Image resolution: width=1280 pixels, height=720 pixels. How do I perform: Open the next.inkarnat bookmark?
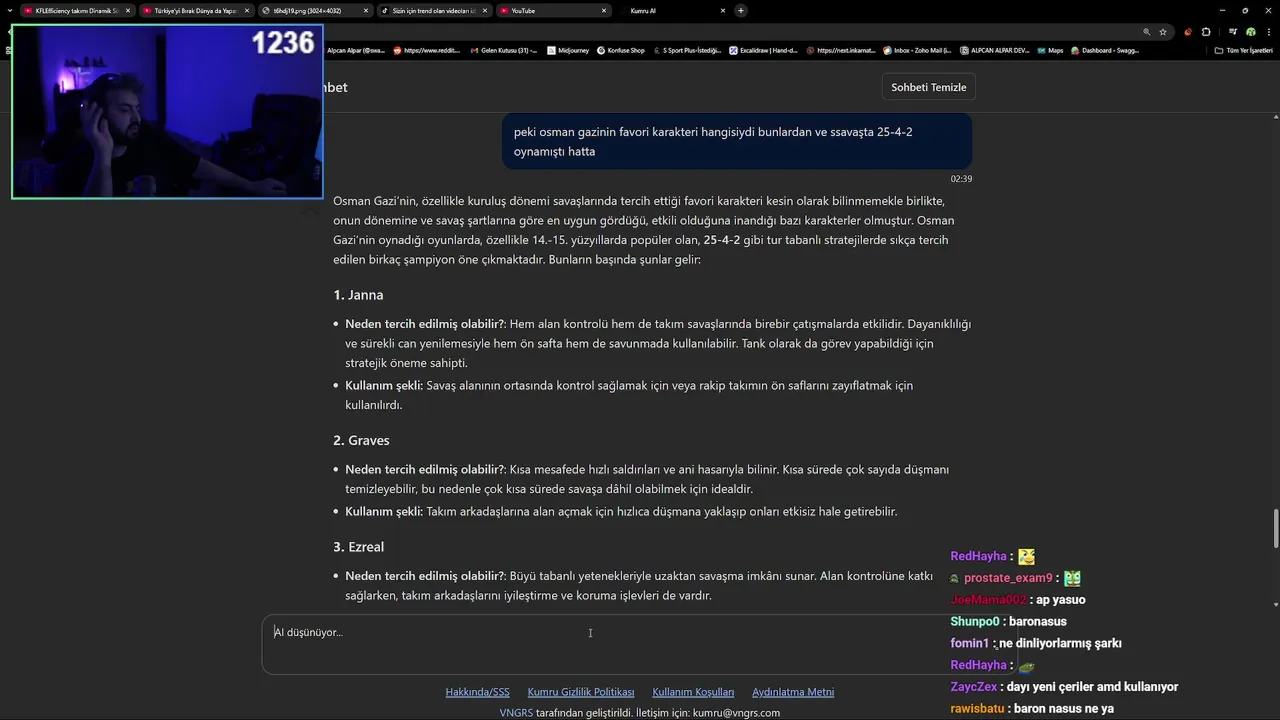point(841,50)
